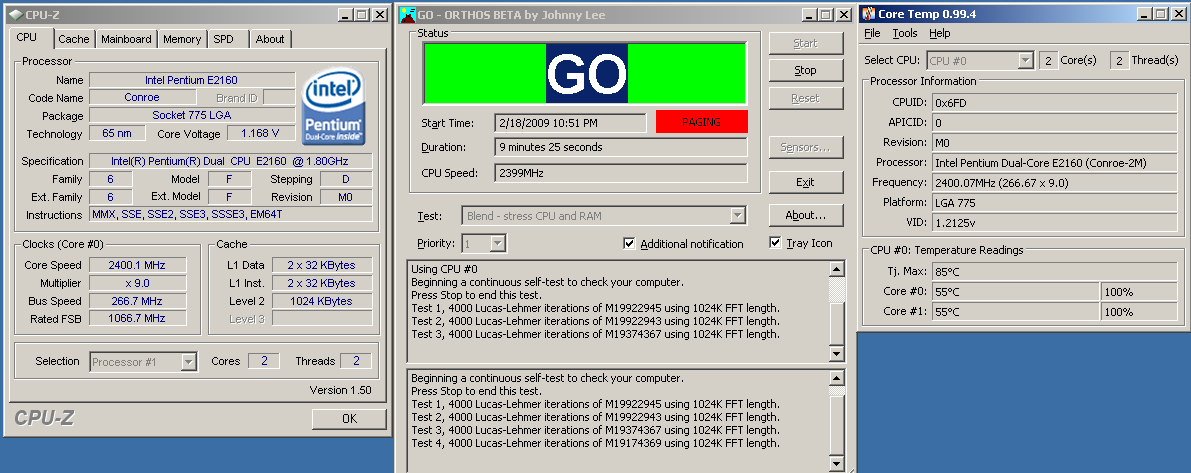The height and width of the screenshot is (473, 1191).
Task: Expand the Select CPU dropdown in Core Temp
Action: (x=1024, y=60)
